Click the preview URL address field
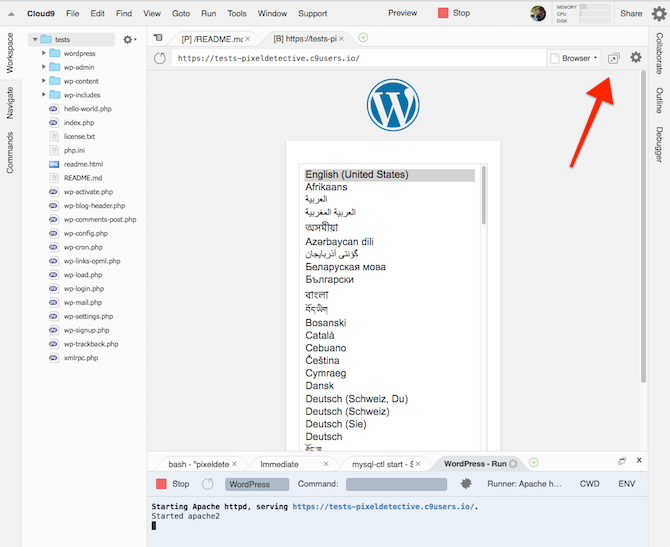The image size is (670, 547). click(x=358, y=58)
